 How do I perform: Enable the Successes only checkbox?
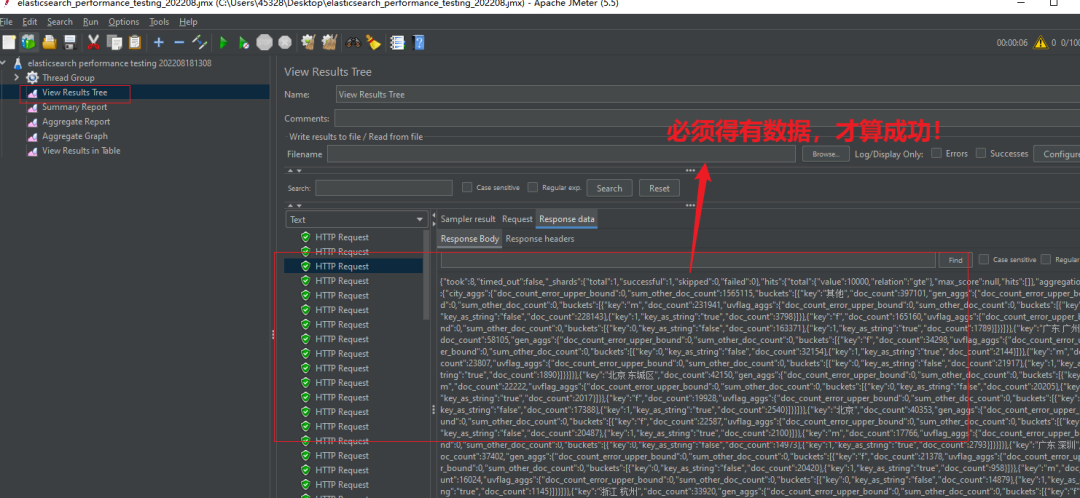[981, 154]
